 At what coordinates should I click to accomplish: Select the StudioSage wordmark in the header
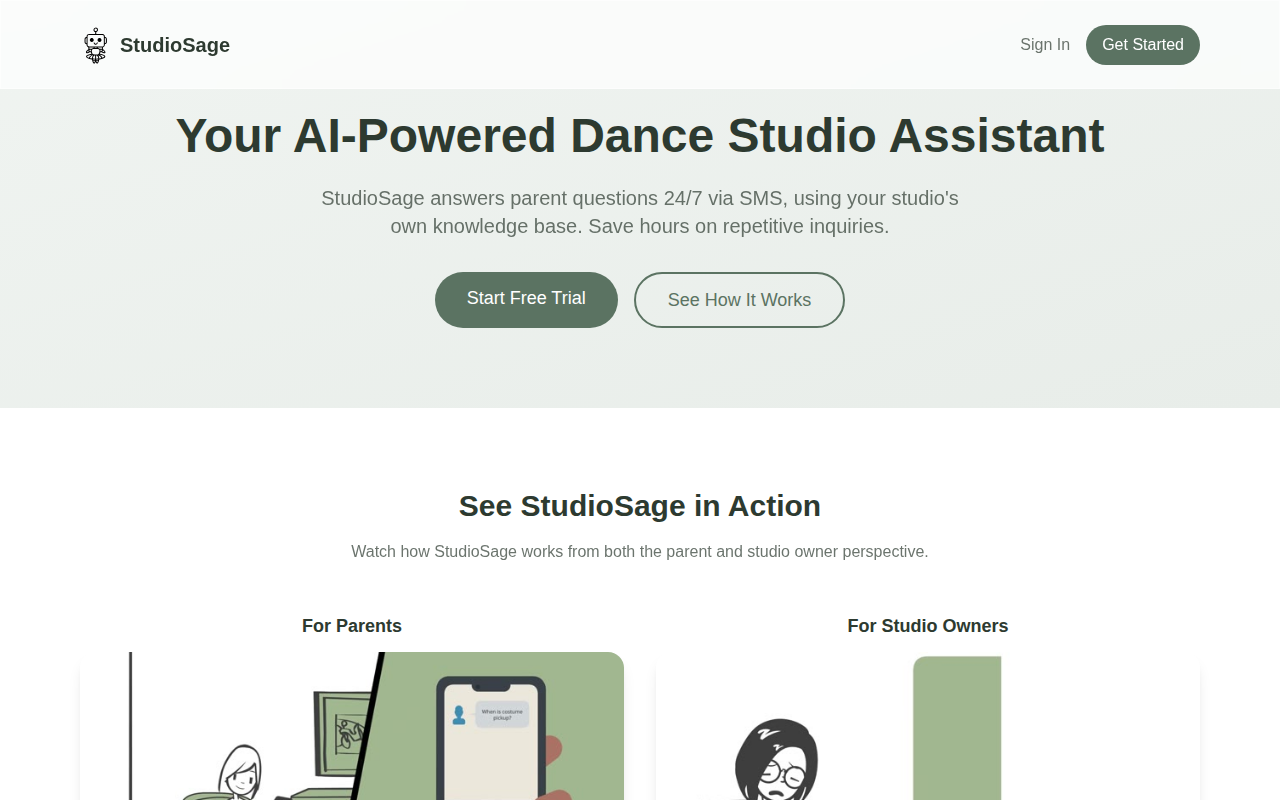(x=175, y=44)
